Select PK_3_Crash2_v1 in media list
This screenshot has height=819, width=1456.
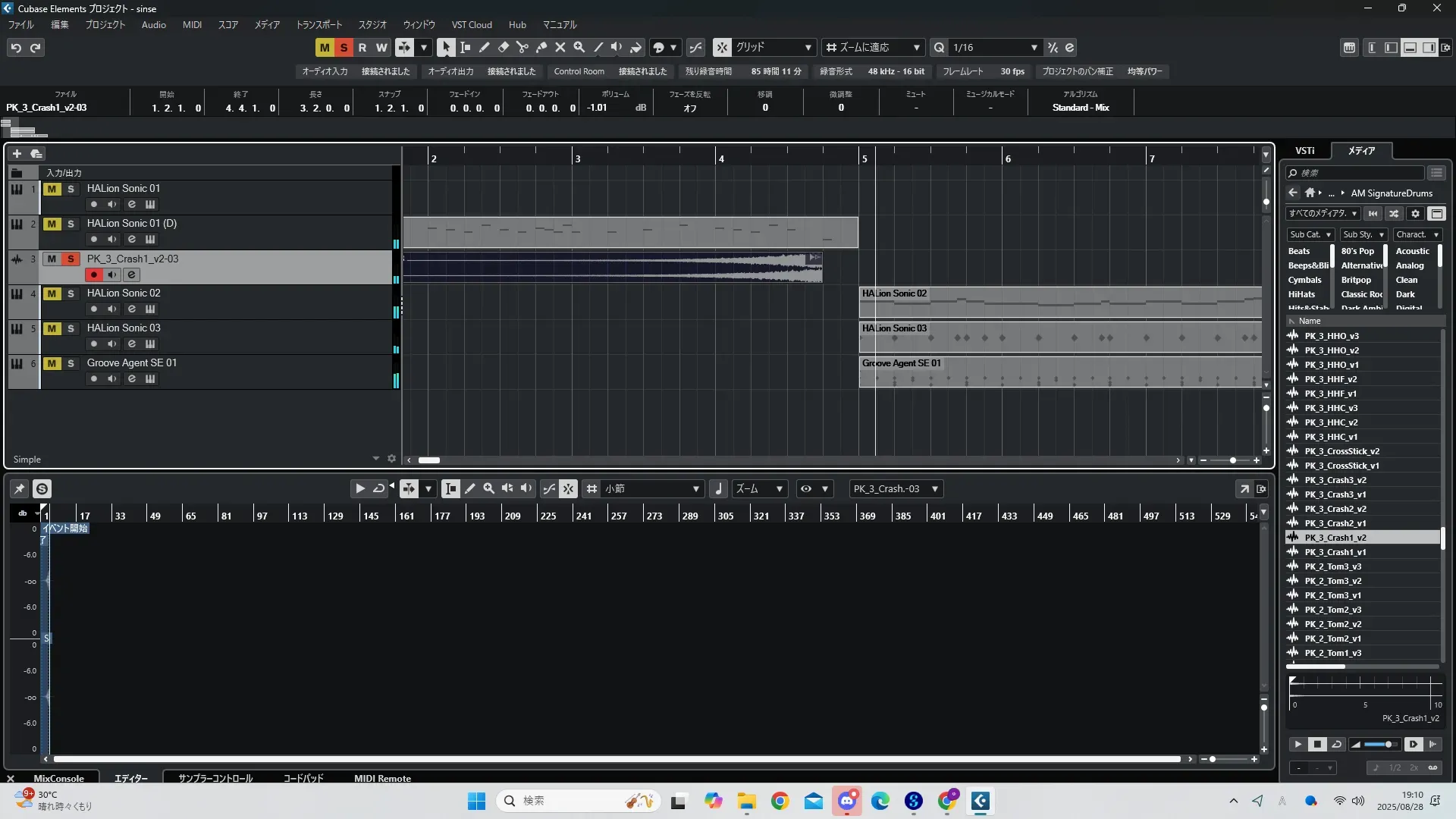click(1335, 523)
